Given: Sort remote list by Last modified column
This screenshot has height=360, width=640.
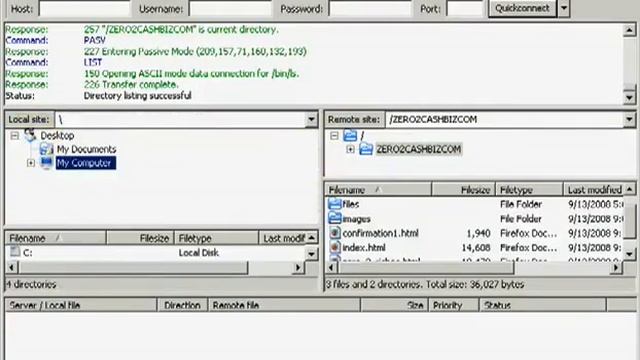Looking at the screenshot, I should [594, 190].
